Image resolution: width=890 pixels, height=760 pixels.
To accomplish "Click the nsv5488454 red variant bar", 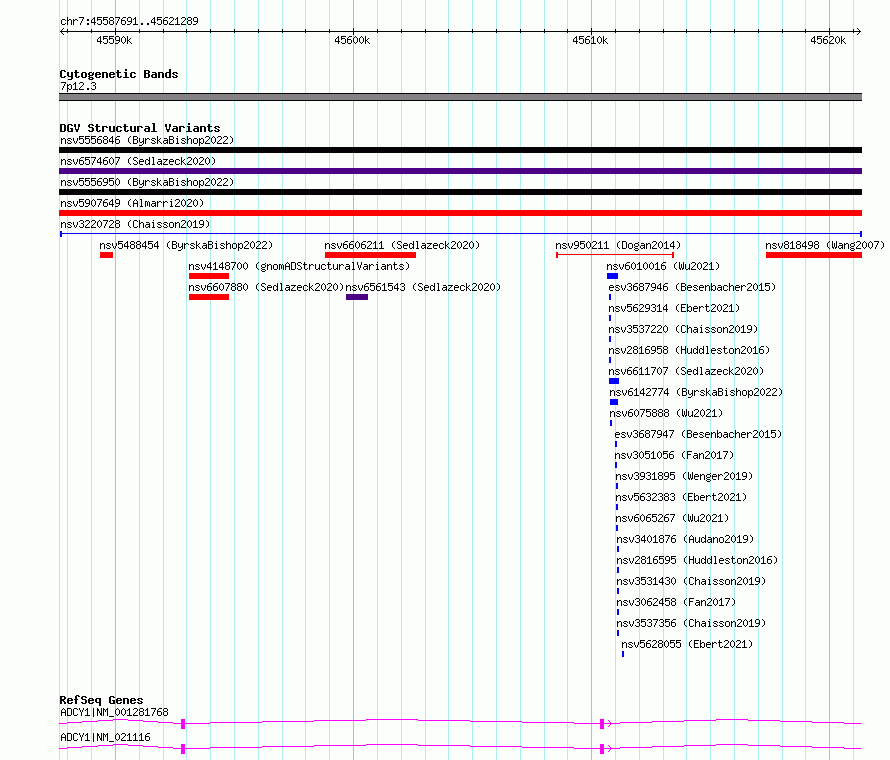I will (x=106, y=255).
